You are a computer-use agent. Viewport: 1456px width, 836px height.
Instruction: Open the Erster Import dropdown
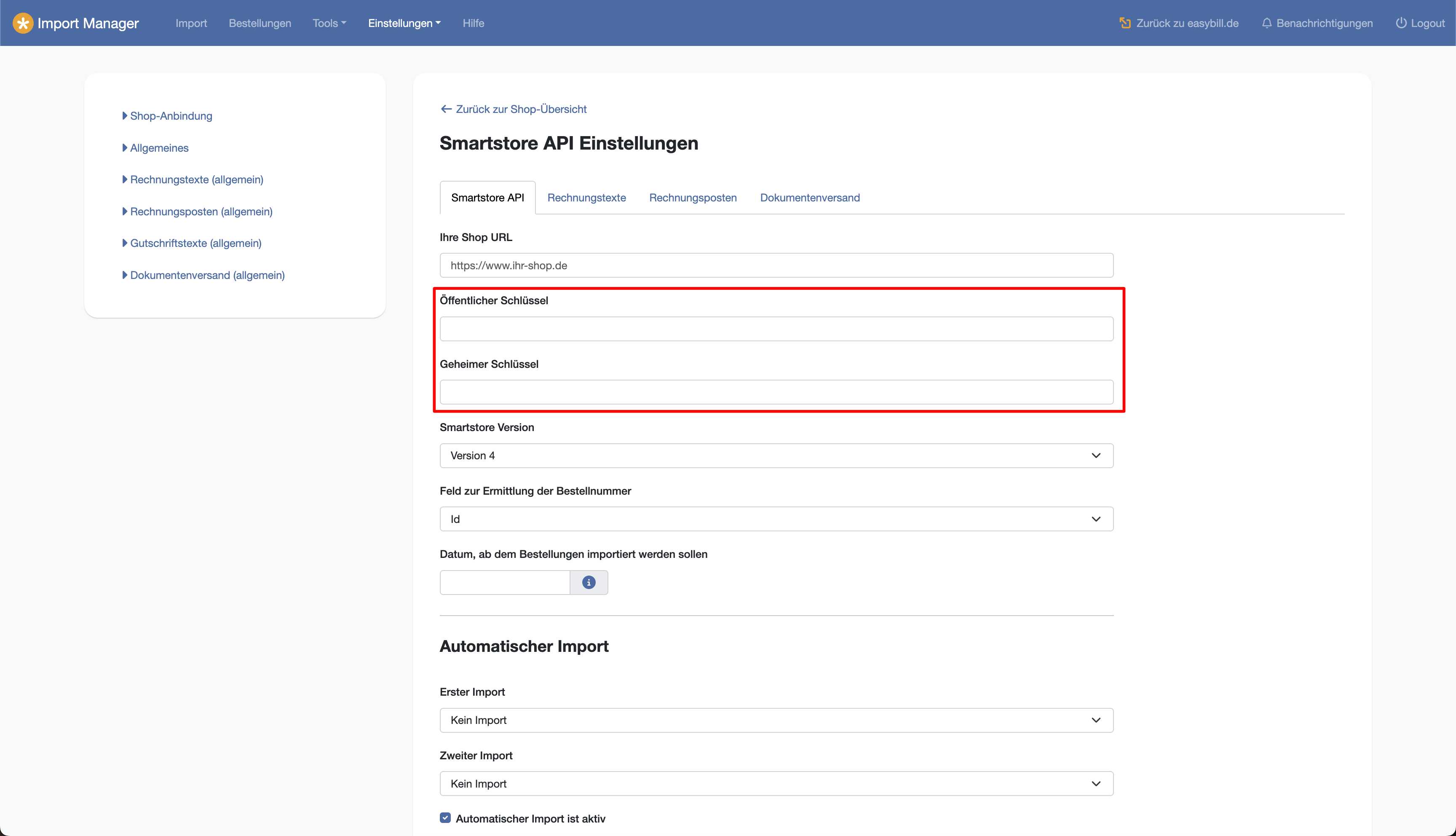click(776, 720)
